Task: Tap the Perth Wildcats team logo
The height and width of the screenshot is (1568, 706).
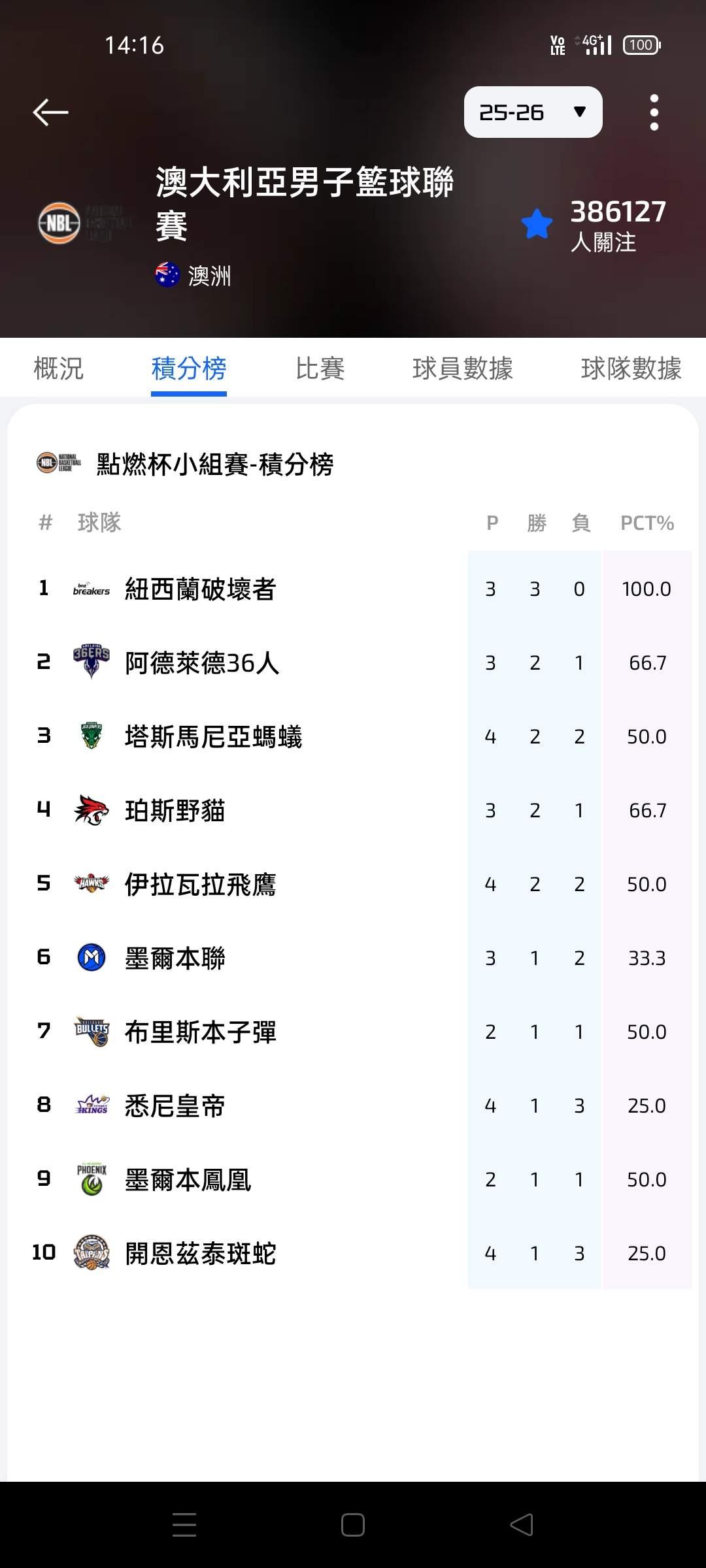Action: click(92, 810)
